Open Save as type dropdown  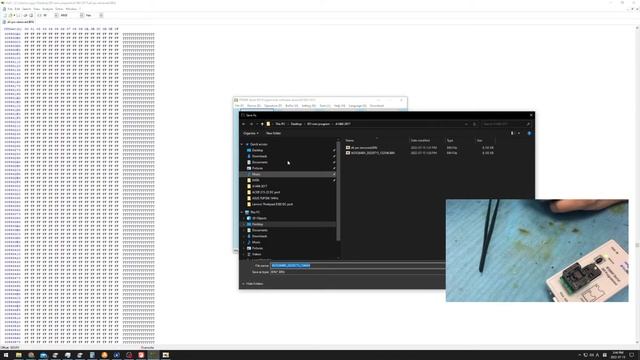358,272
